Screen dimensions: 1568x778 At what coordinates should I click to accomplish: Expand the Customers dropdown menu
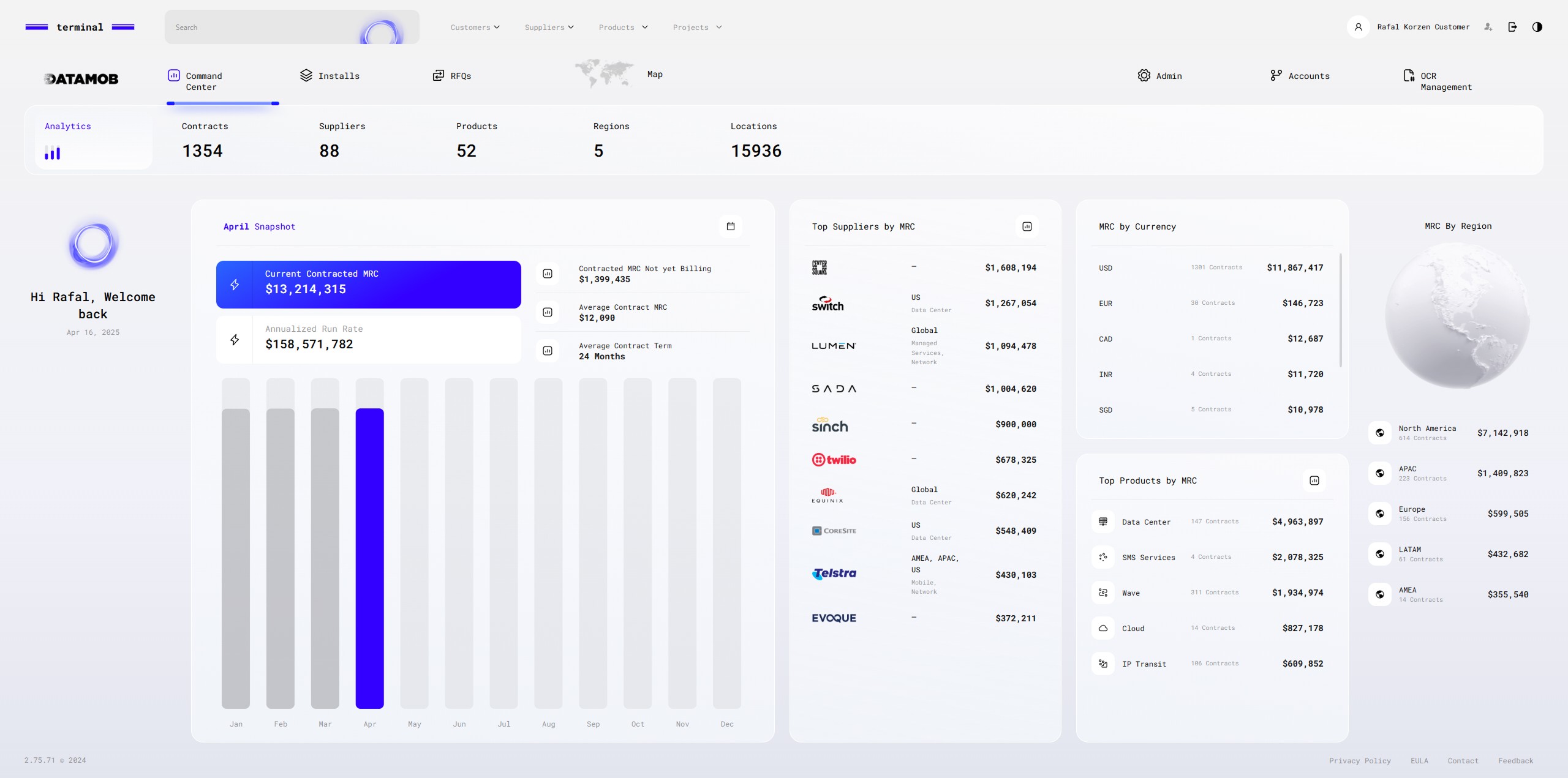475,28
